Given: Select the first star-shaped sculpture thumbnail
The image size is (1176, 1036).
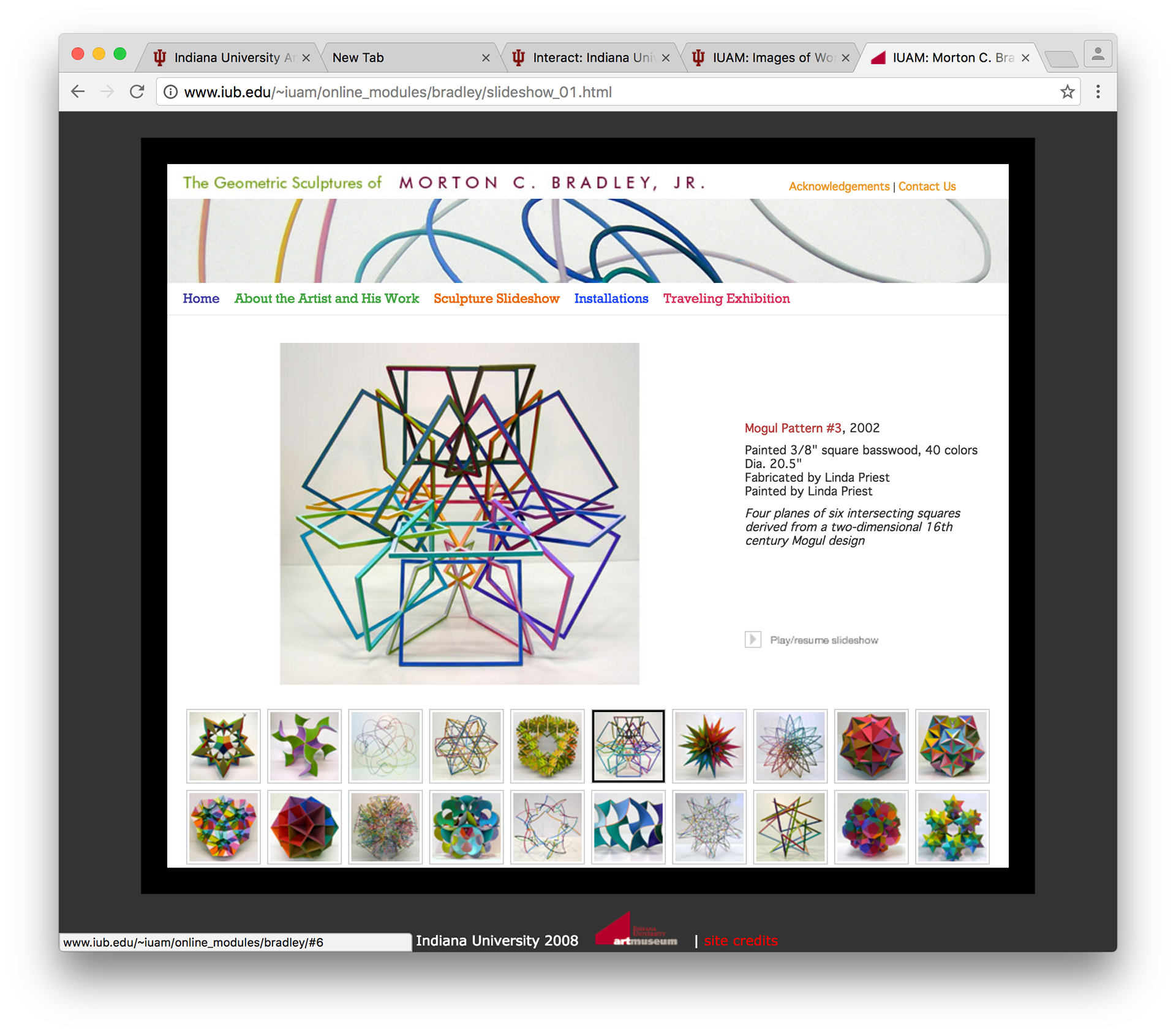Looking at the screenshot, I should tap(224, 746).
